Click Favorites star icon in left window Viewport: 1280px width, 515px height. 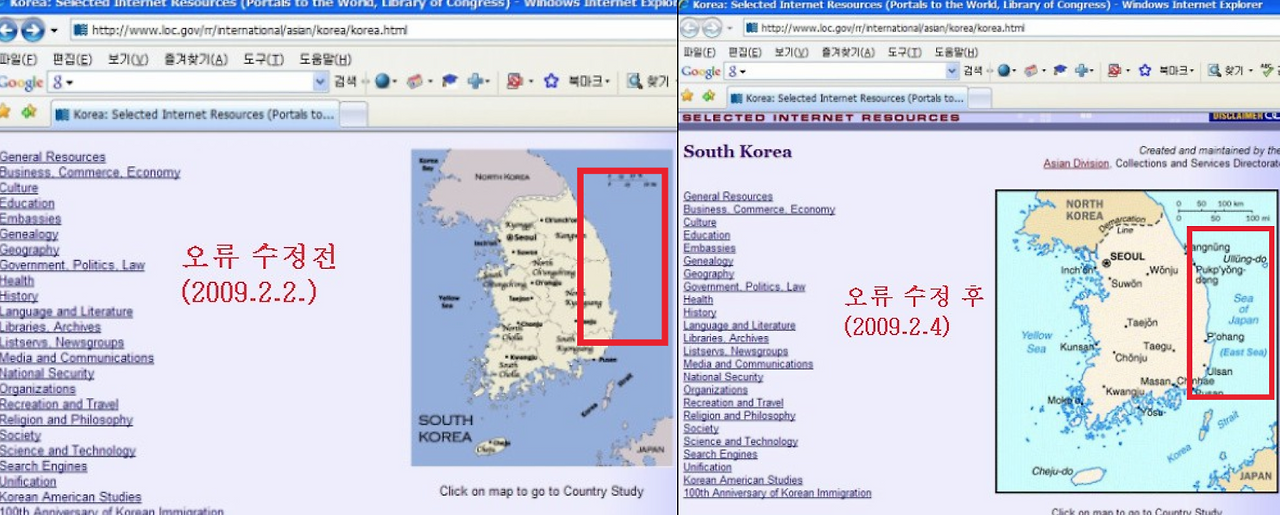(5, 112)
